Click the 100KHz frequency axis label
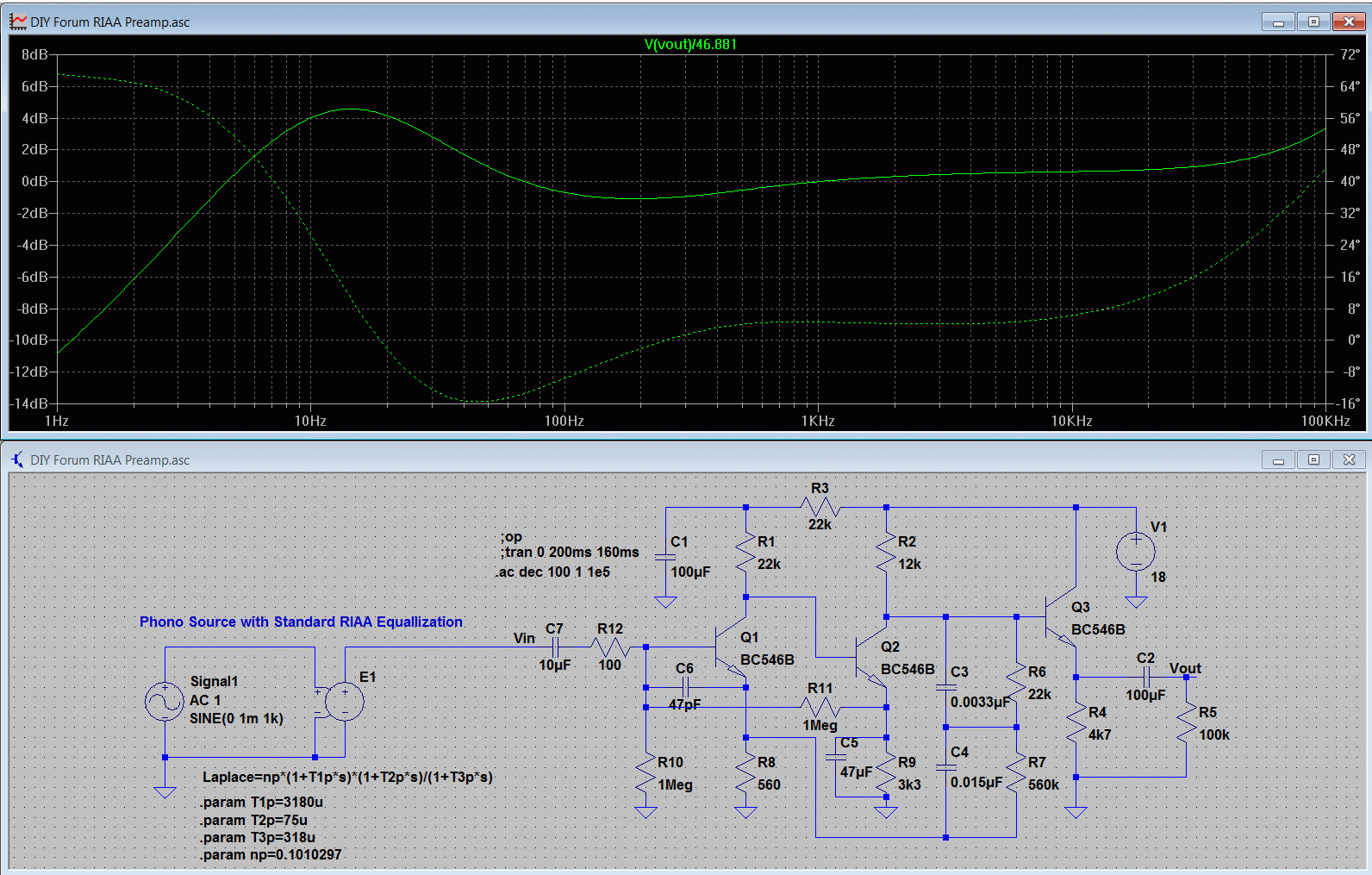Screen dimensions: 1372x875 tap(1325, 421)
